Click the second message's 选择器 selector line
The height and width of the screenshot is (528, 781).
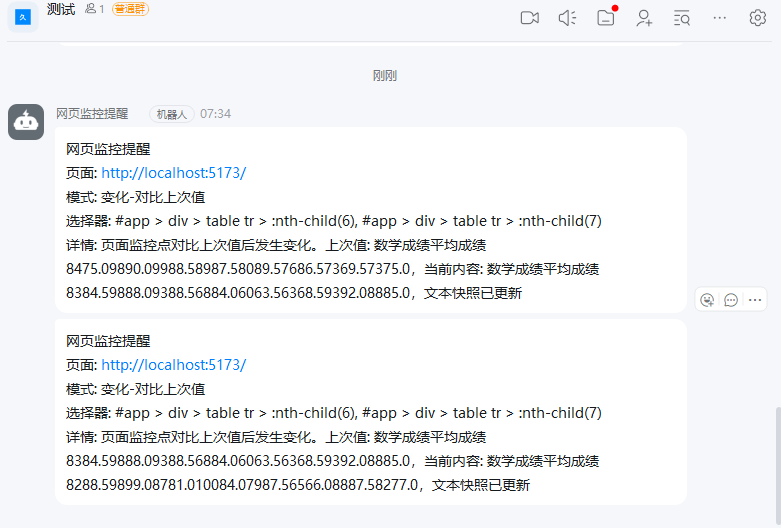click(334, 413)
